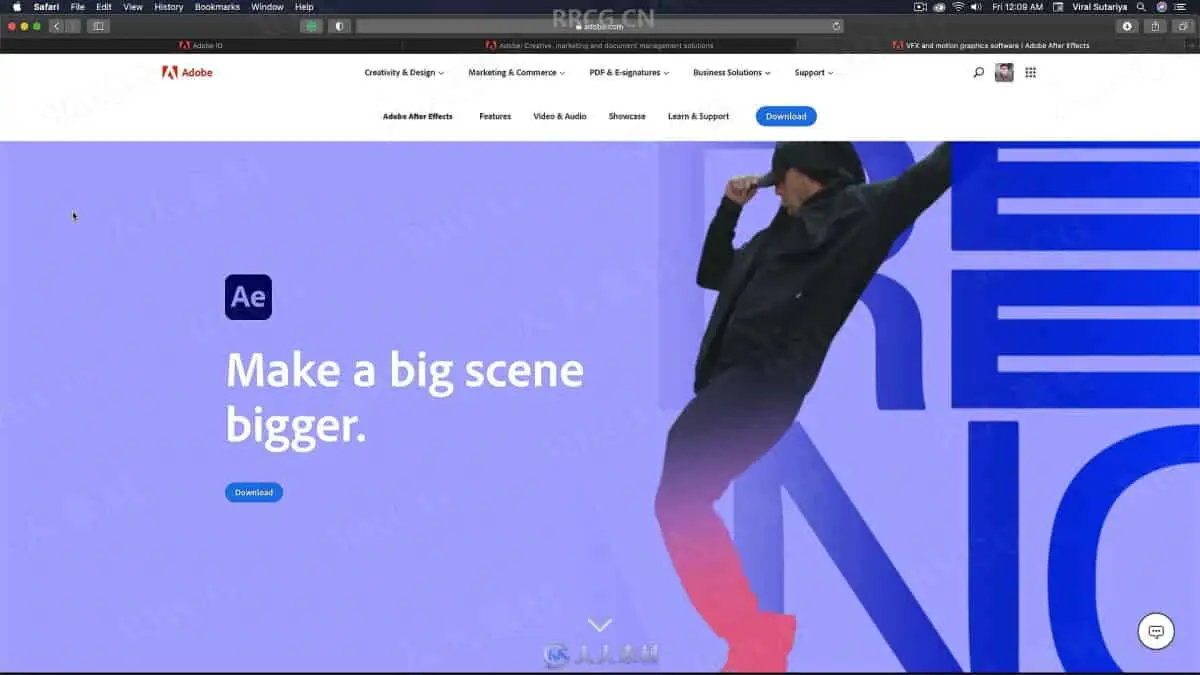Expand the Marketing & Commerce menu

click(516, 72)
